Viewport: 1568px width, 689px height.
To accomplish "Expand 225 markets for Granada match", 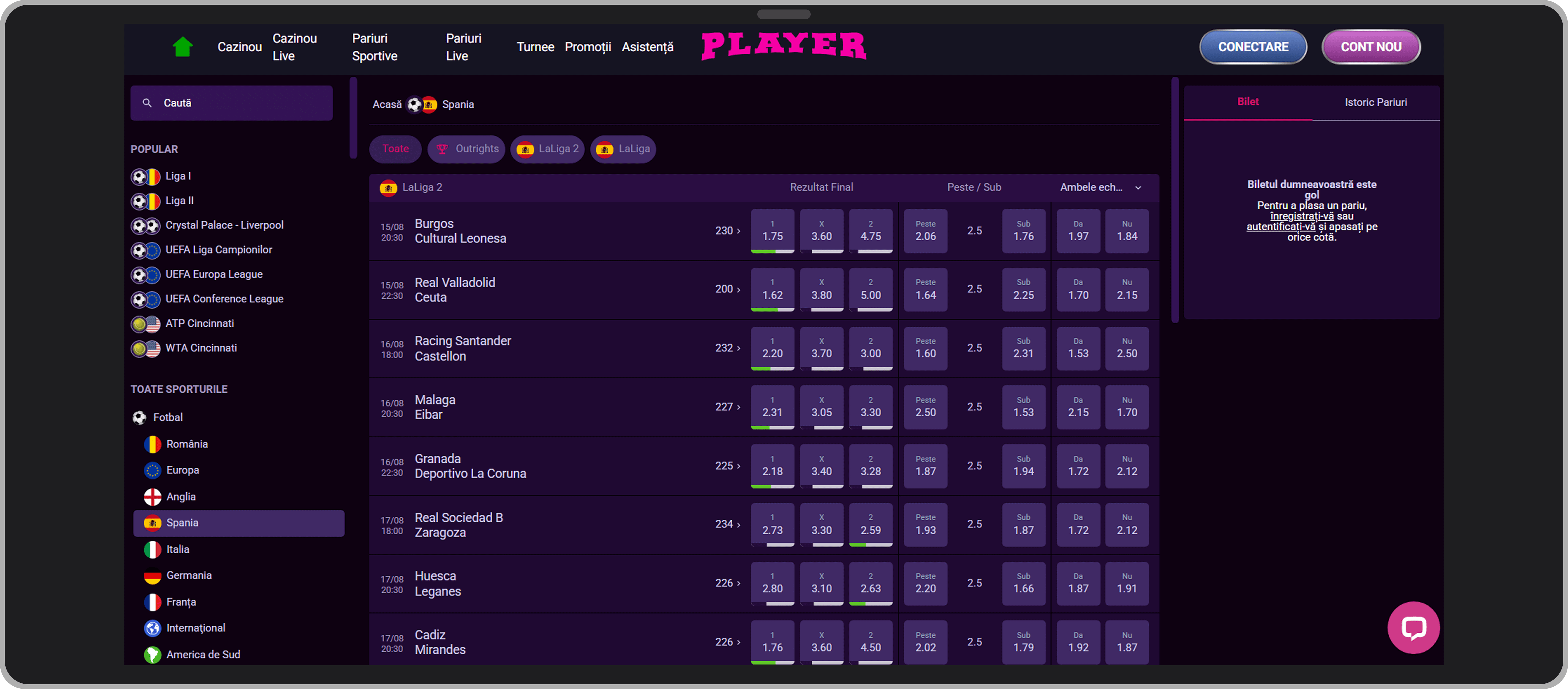I will pos(727,466).
